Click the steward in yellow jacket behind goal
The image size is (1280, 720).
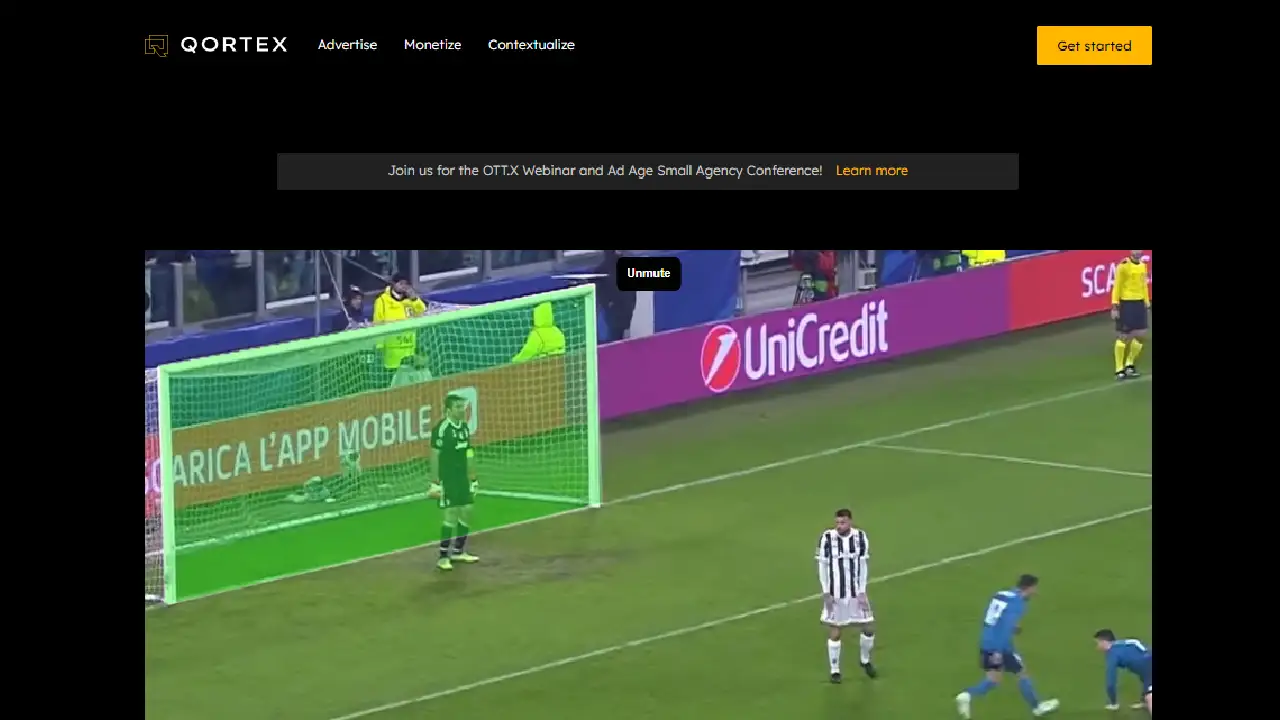point(398,318)
